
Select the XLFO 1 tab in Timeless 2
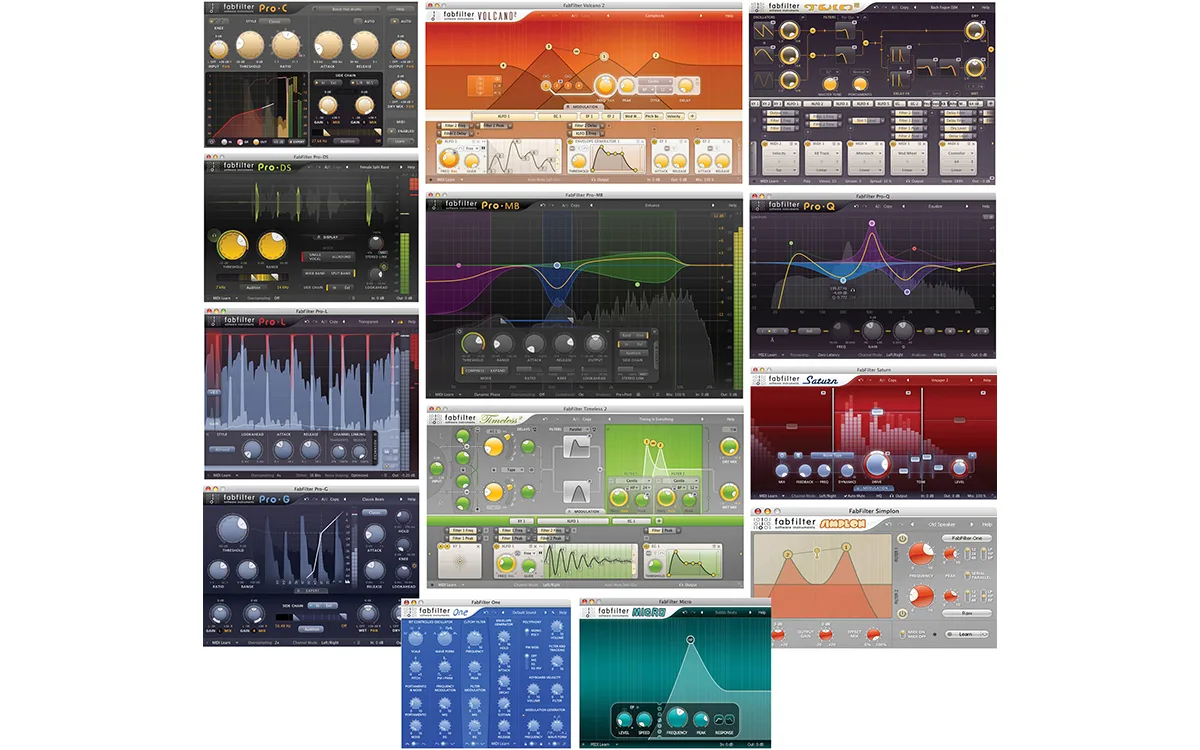point(575,521)
